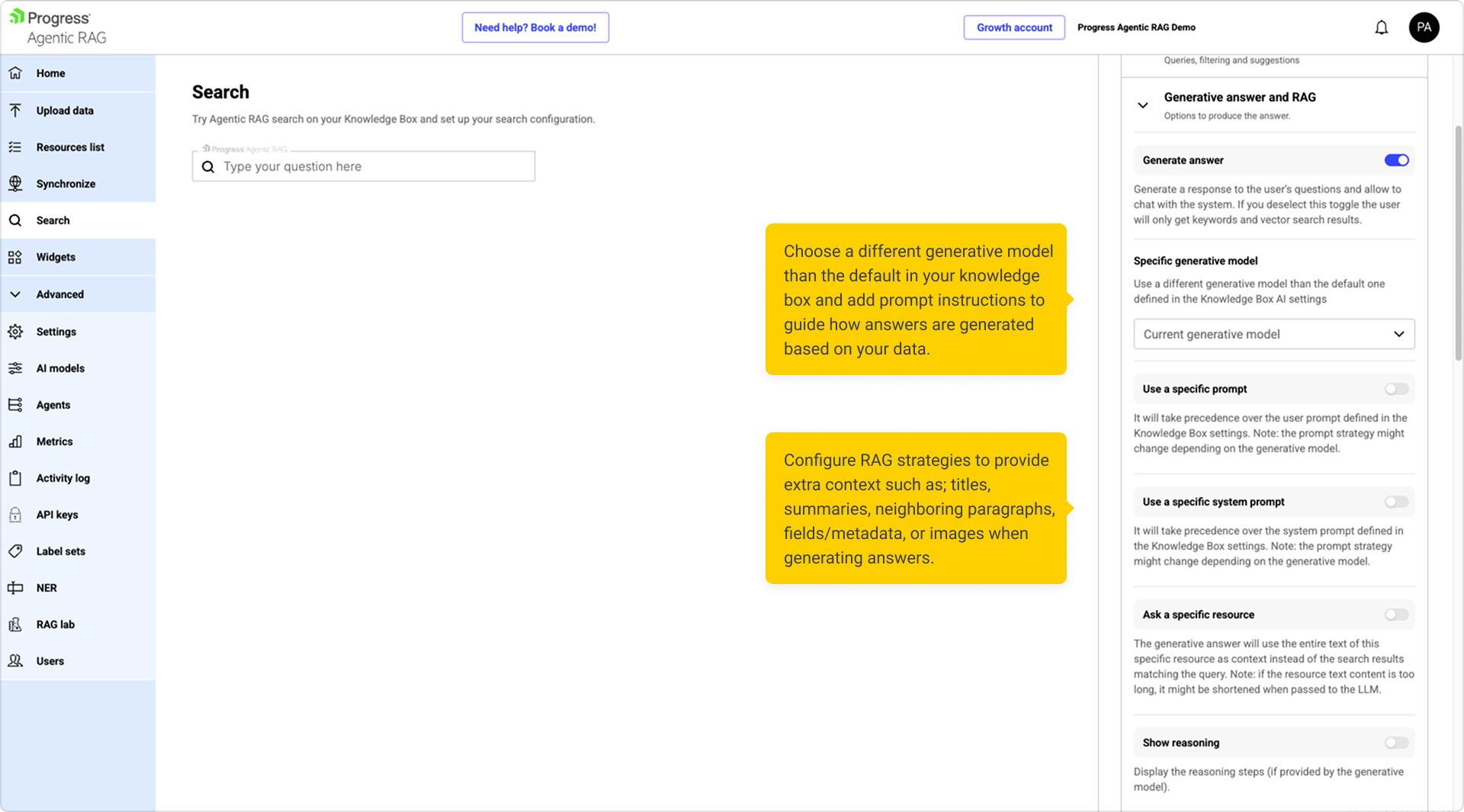The height and width of the screenshot is (812, 1464).
Task: Click the Widgets grid icon
Action: coord(15,257)
